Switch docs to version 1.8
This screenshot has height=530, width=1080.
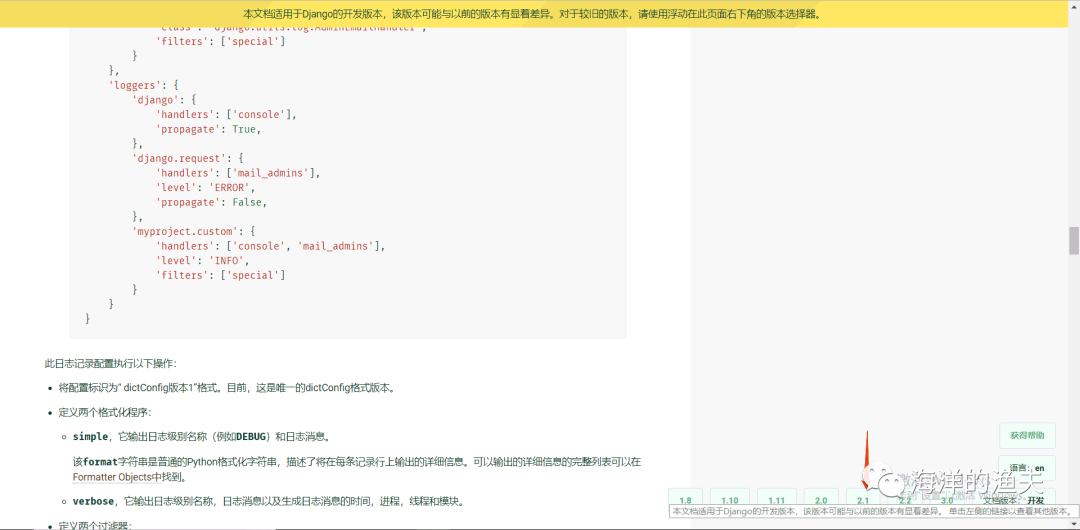point(685,500)
